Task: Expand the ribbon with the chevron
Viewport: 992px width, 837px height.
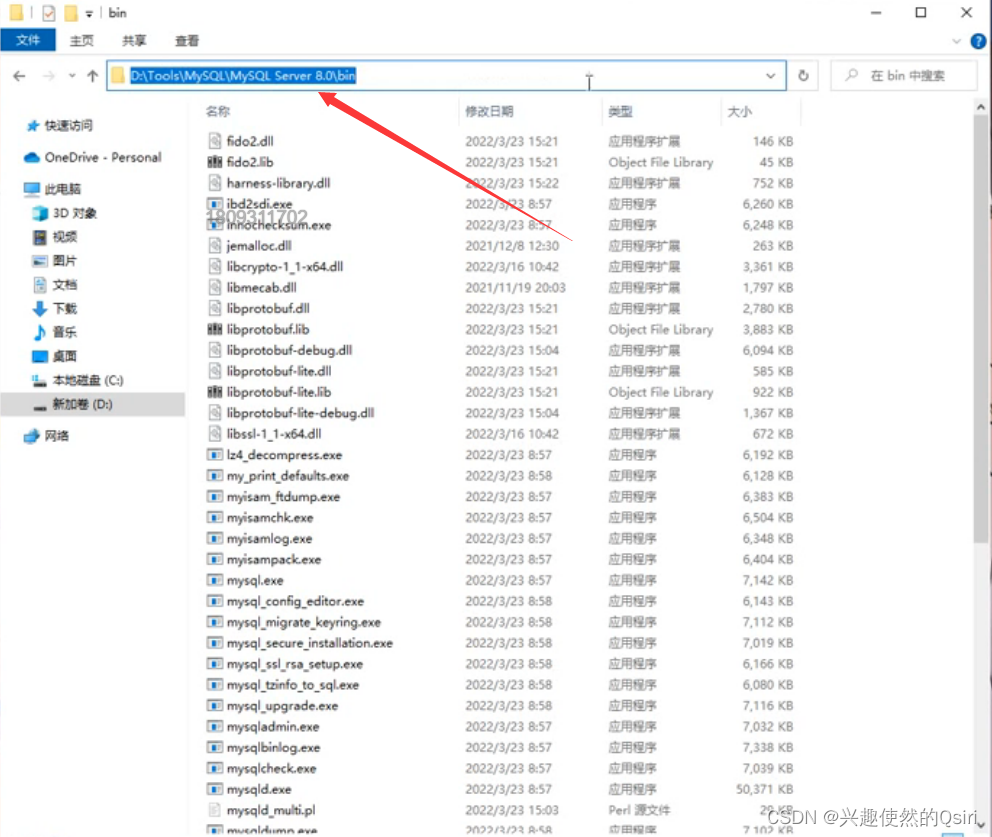Action: coord(957,41)
